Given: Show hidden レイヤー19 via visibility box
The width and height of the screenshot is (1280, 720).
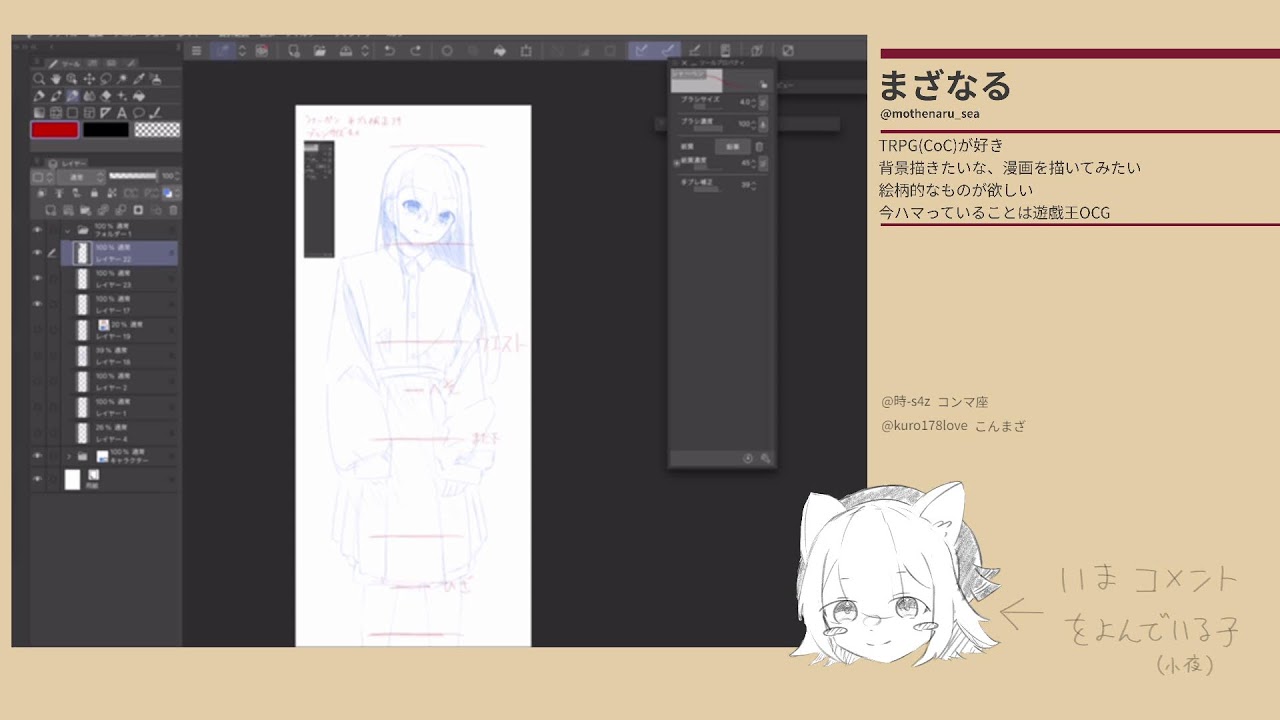Looking at the screenshot, I should coord(38,328).
